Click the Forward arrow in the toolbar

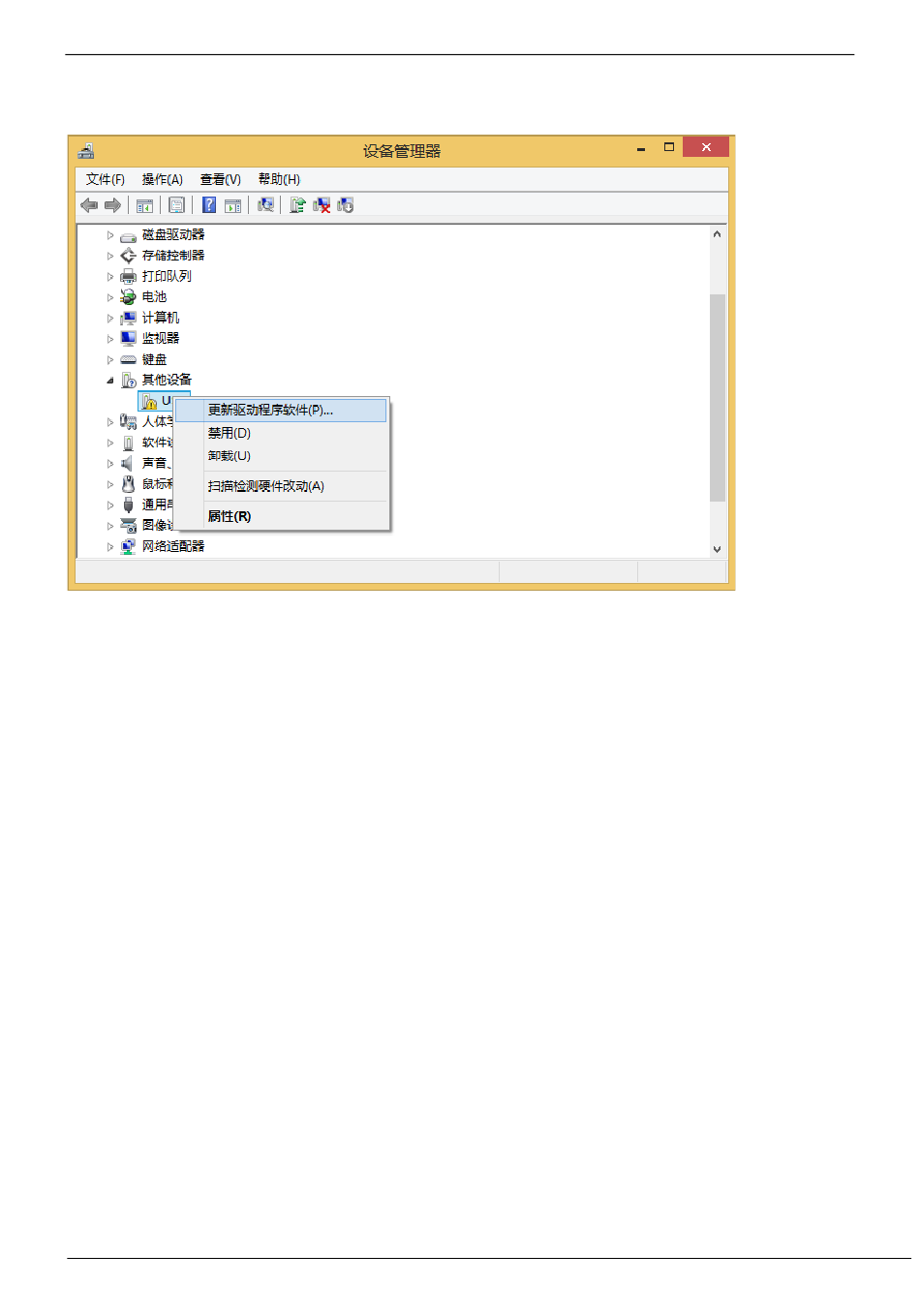click(112, 205)
